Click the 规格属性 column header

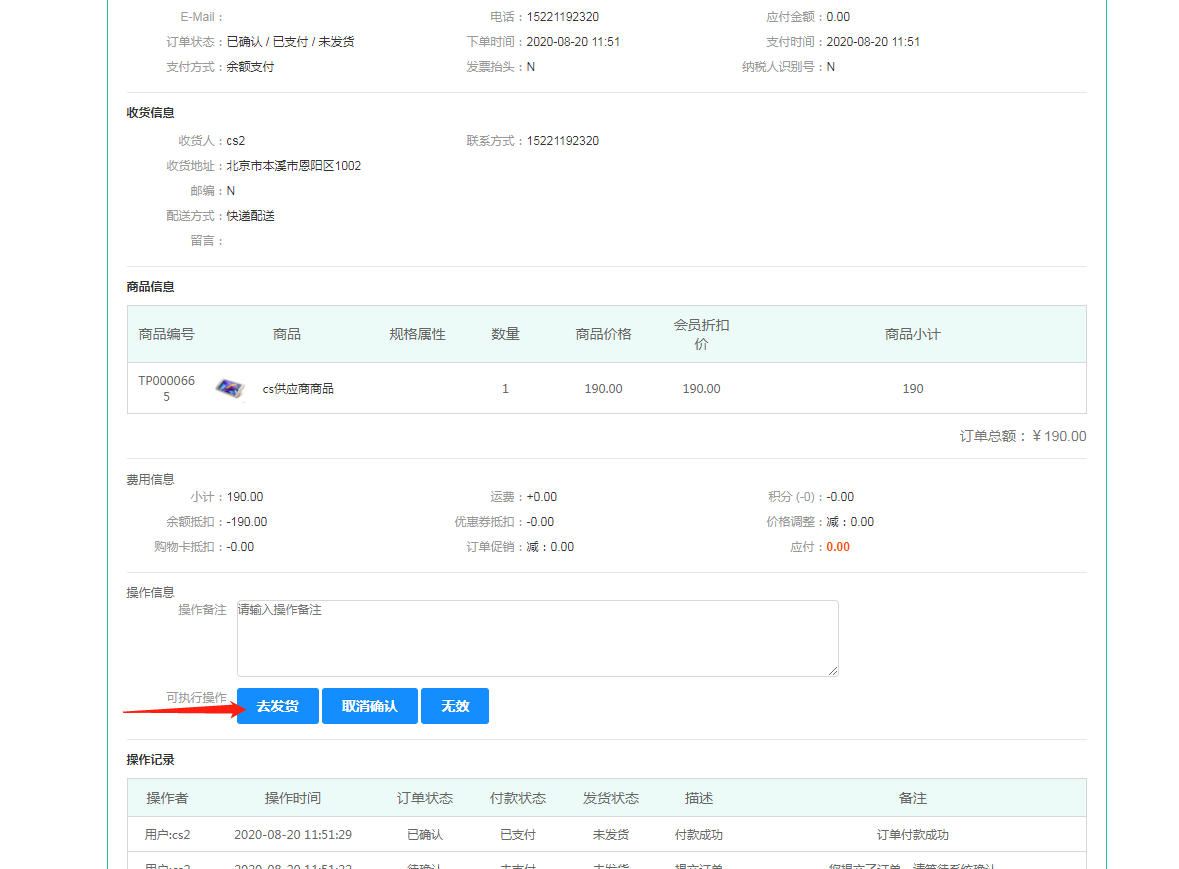point(417,334)
